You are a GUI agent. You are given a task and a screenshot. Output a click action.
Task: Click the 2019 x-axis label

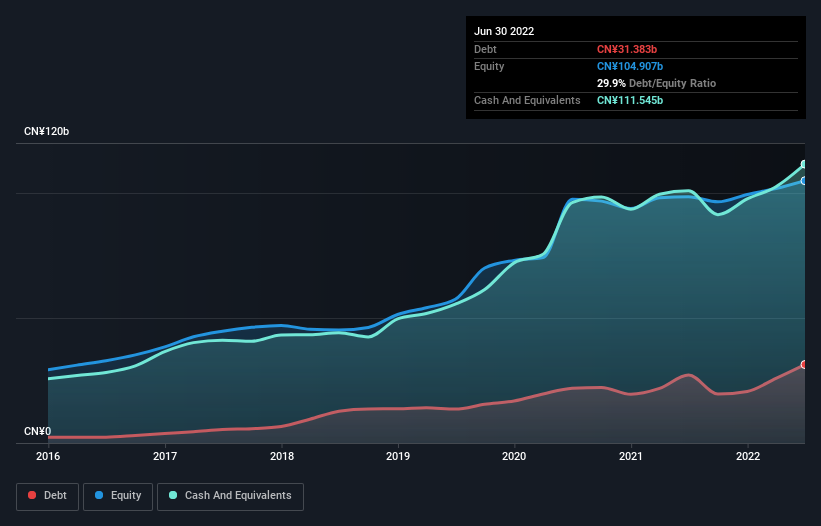click(x=398, y=456)
